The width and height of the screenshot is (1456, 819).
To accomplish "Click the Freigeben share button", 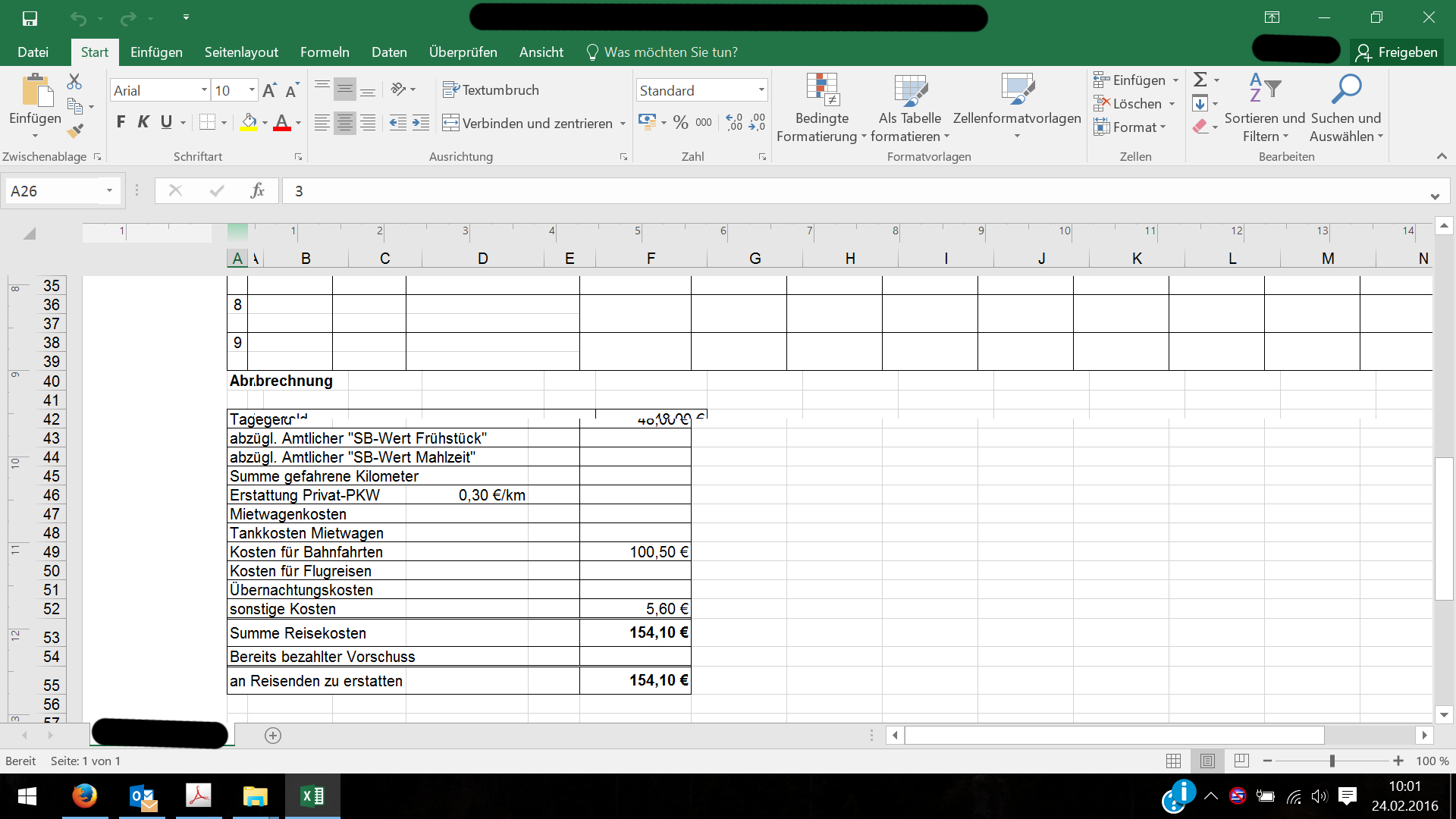I will [1397, 52].
